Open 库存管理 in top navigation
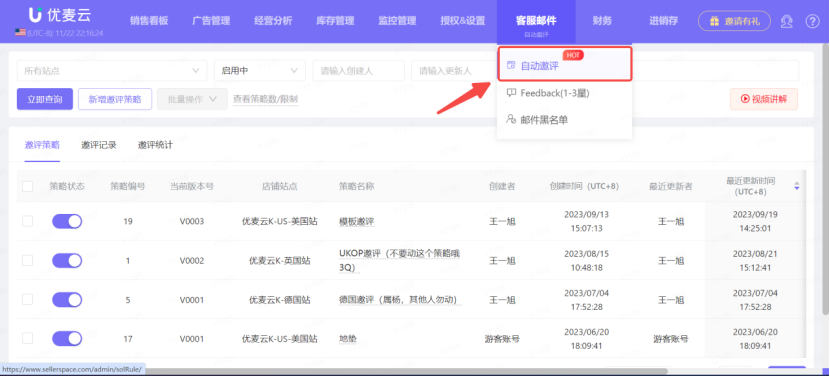 coord(335,21)
